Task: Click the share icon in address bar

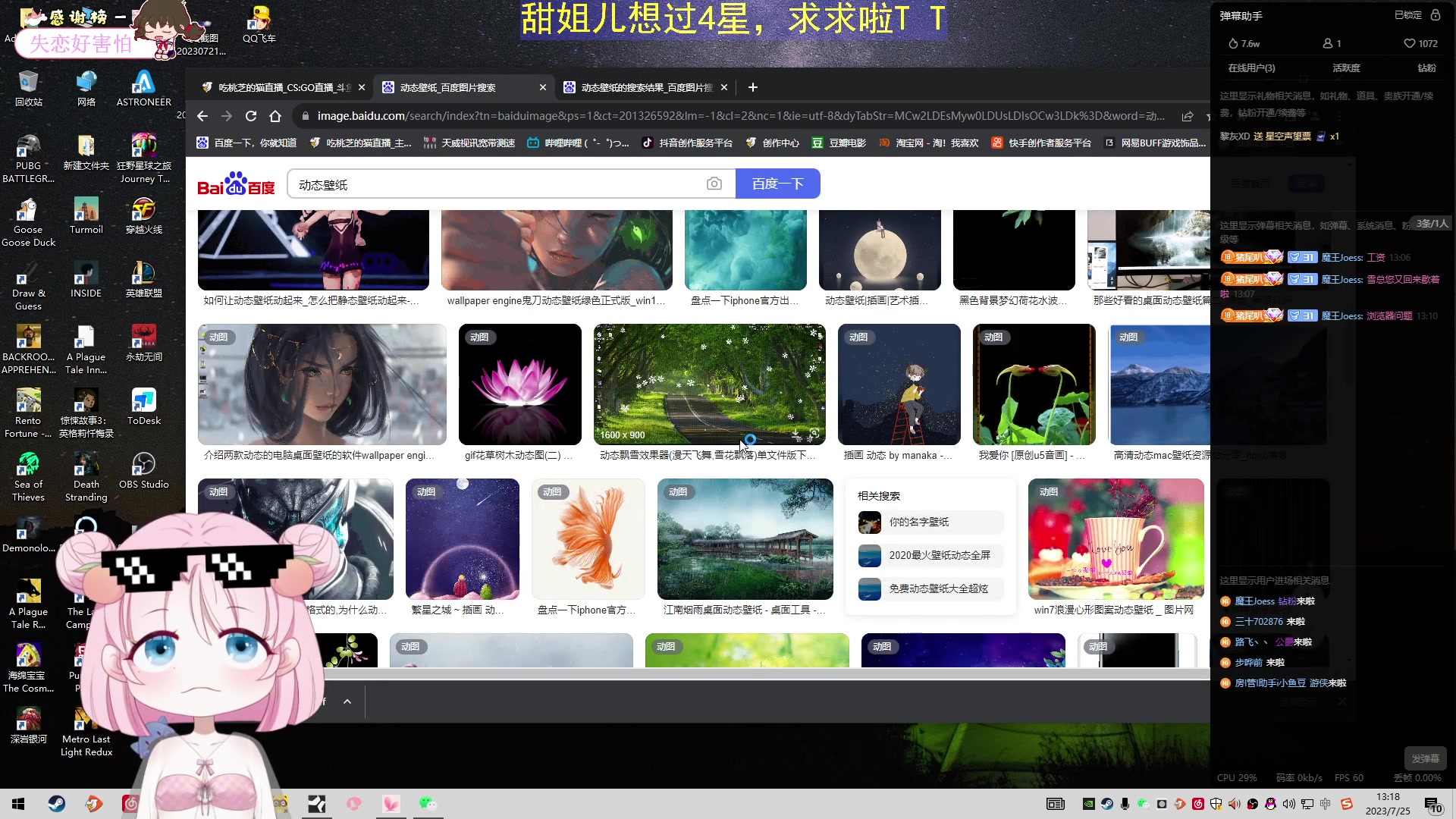Action: point(1188,116)
